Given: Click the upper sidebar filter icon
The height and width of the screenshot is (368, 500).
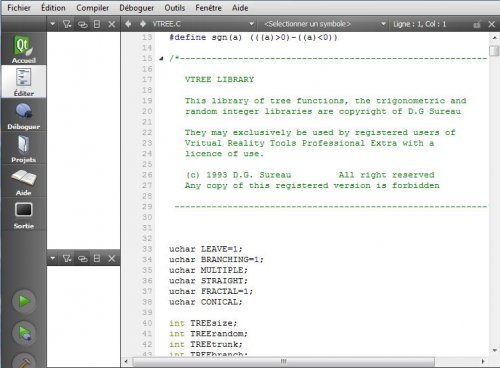Looking at the screenshot, I should 67,24.
